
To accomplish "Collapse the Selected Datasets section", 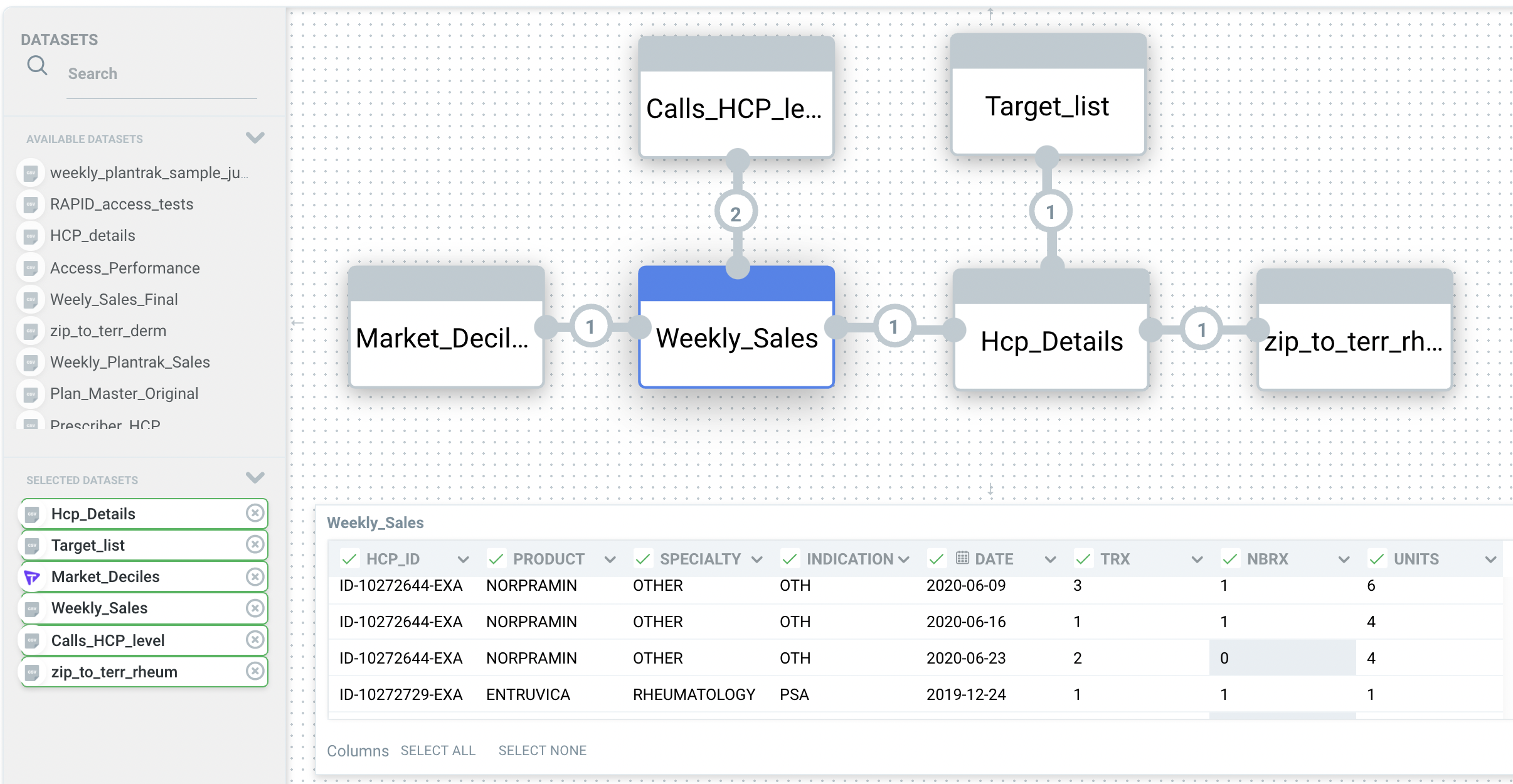I will click(x=255, y=478).
